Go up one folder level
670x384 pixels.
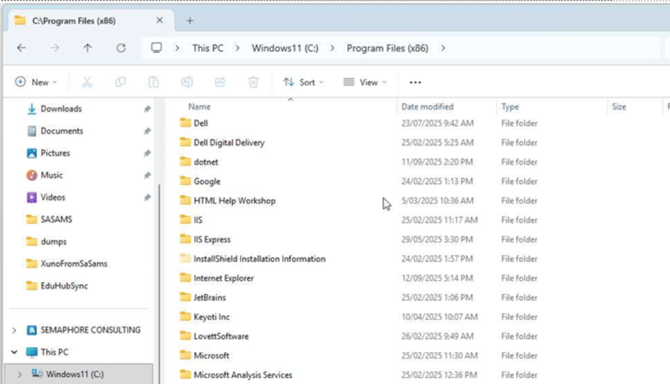coord(88,48)
